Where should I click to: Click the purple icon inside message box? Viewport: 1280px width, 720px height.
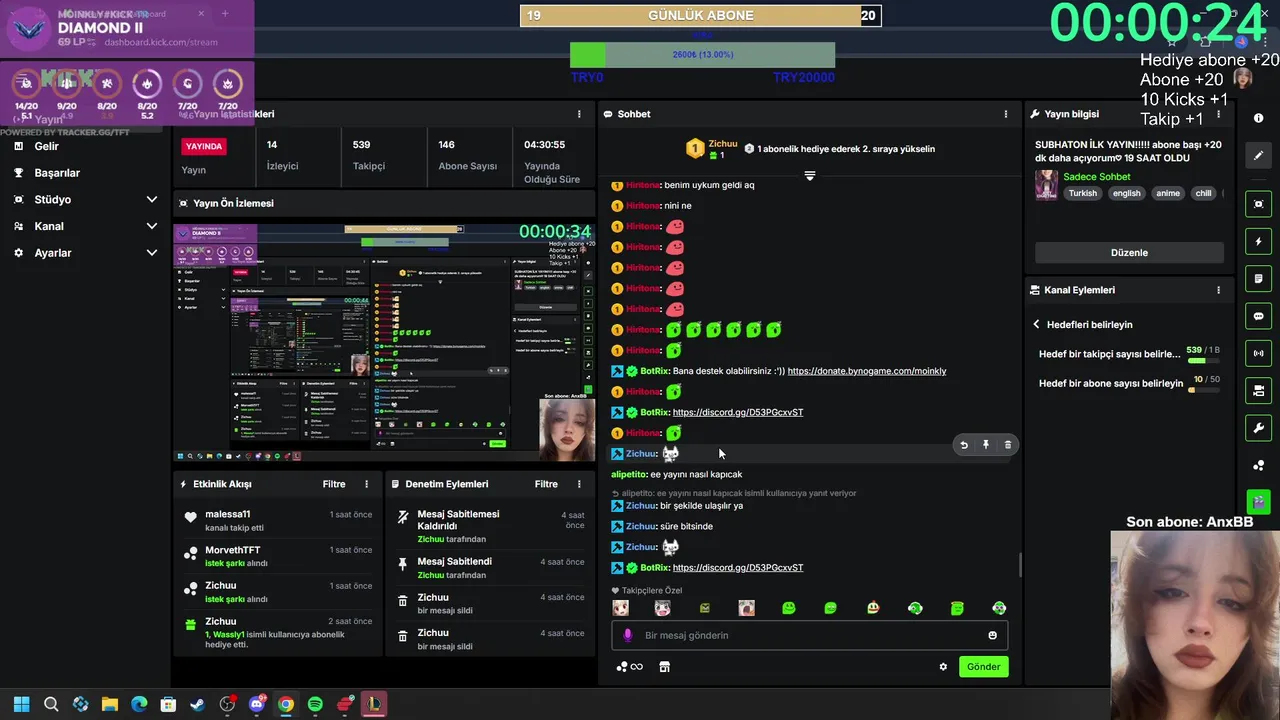pos(628,635)
